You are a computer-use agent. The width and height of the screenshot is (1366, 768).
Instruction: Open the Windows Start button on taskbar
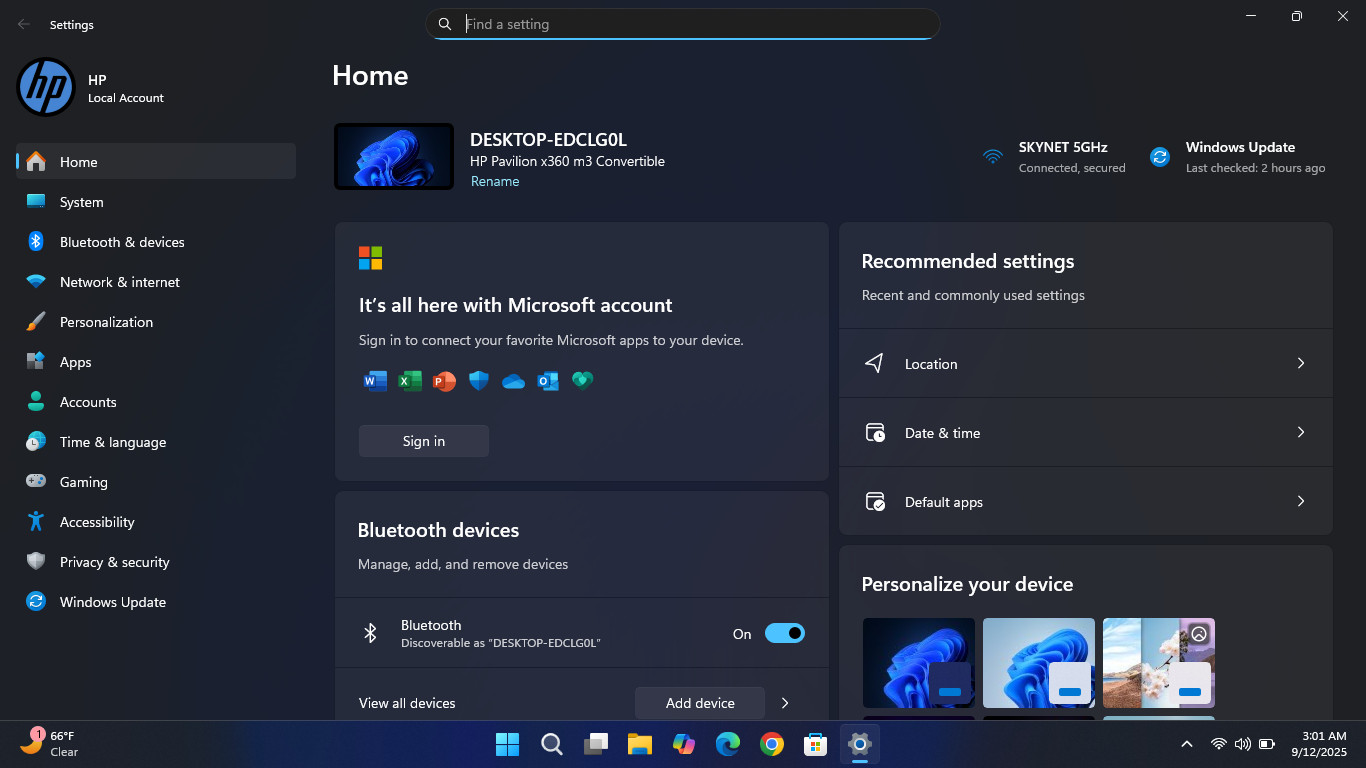(x=508, y=744)
